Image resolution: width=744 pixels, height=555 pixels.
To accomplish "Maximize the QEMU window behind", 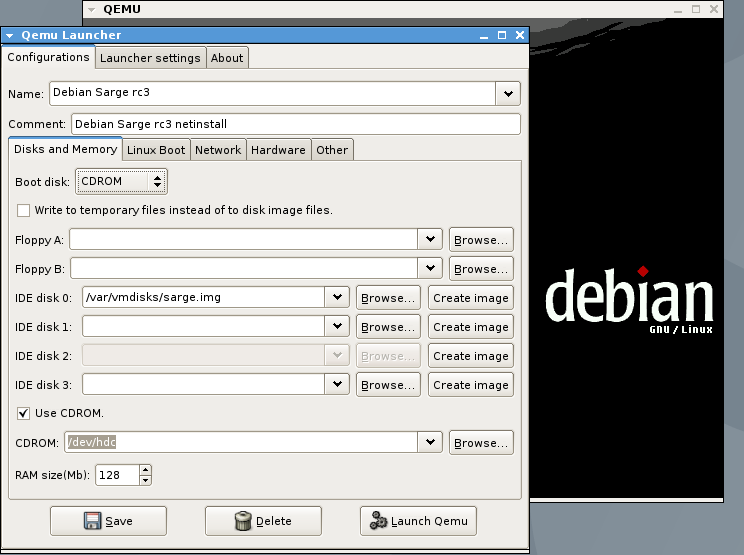I will point(696,9).
